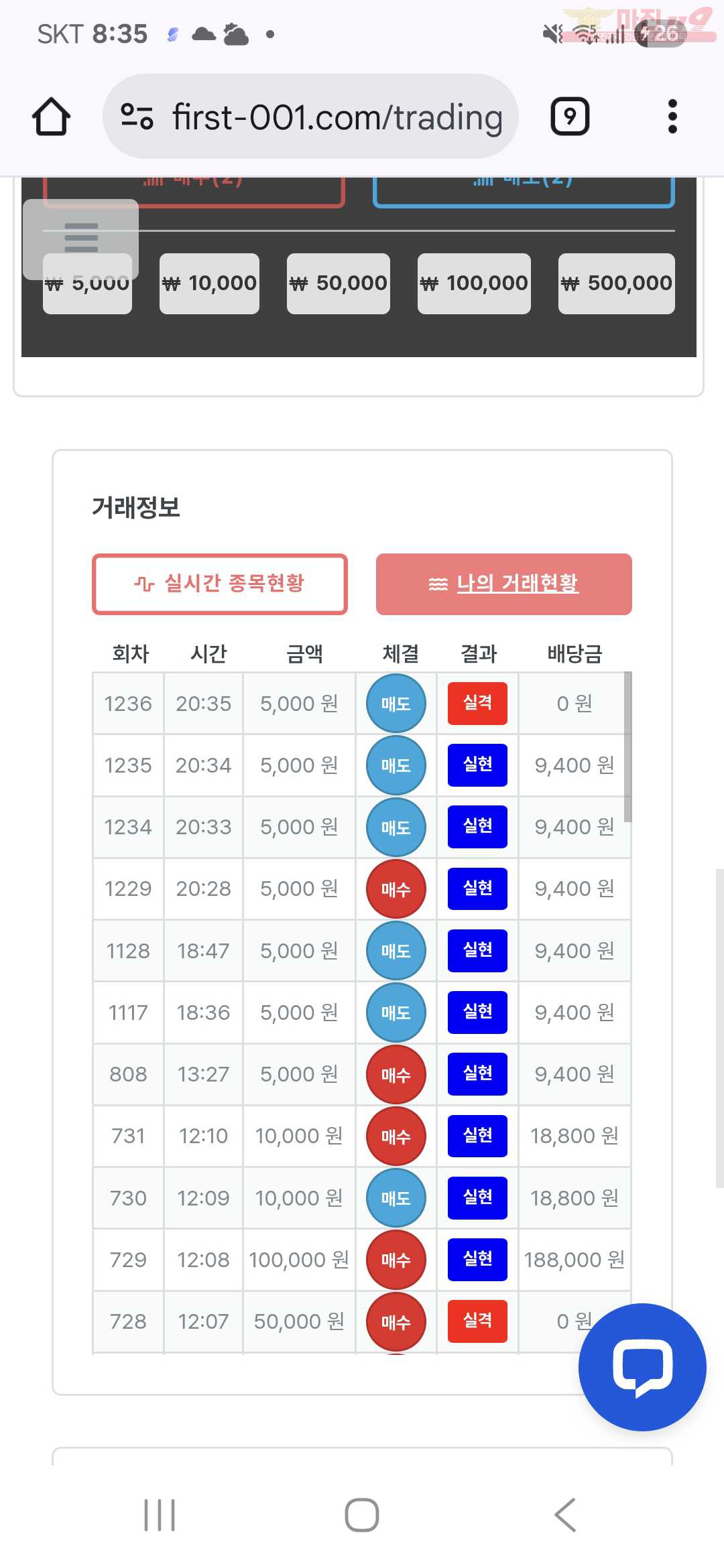Switch to the 실시간 종목현황 tab
The image size is (724, 1568).
[x=219, y=584]
